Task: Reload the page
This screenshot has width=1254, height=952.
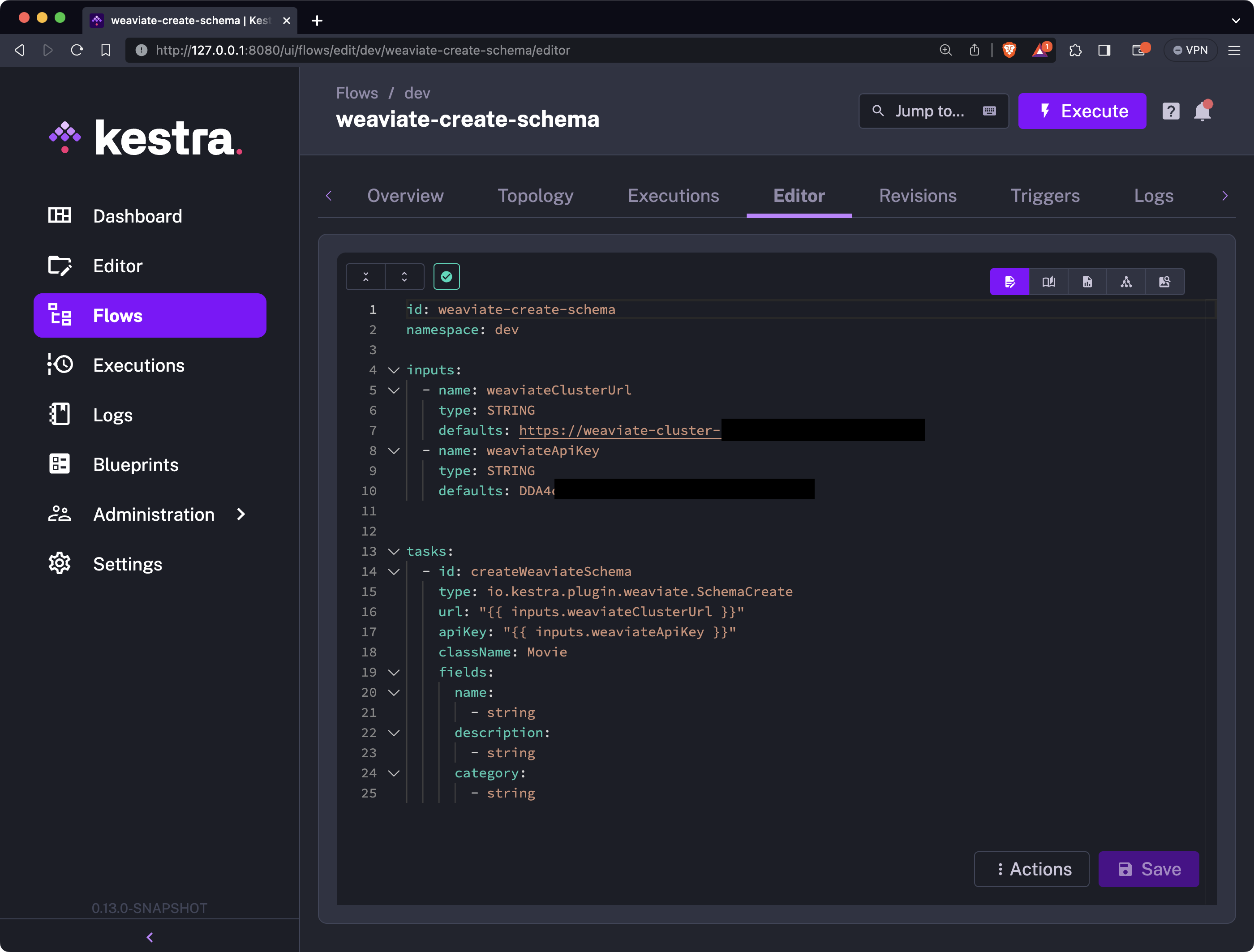Action: click(77, 50)
